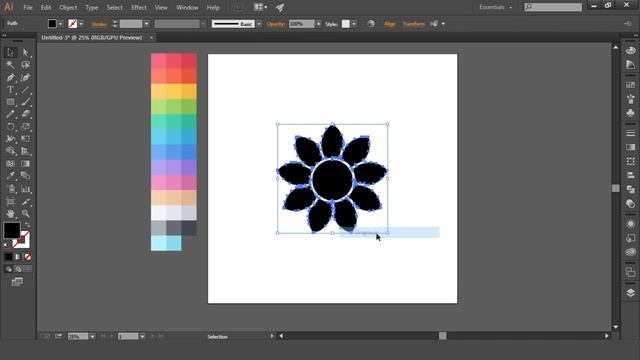Open the File menu
The image size is (640, 360).
tap(28, 7)
